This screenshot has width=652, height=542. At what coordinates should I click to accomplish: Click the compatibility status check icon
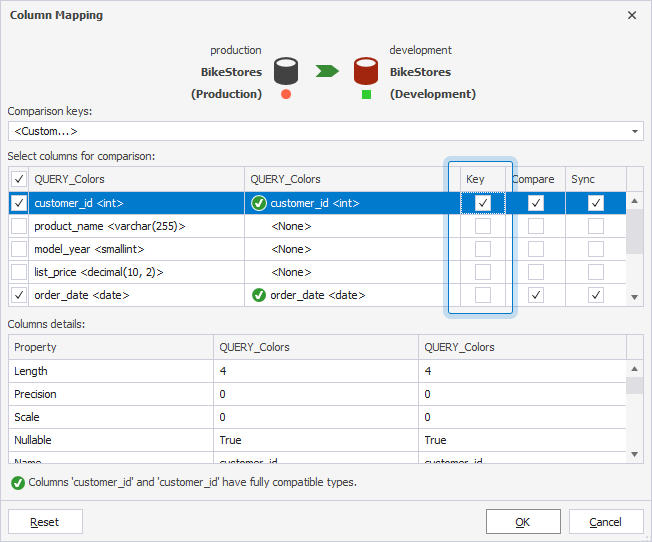[x=18, y=482]
